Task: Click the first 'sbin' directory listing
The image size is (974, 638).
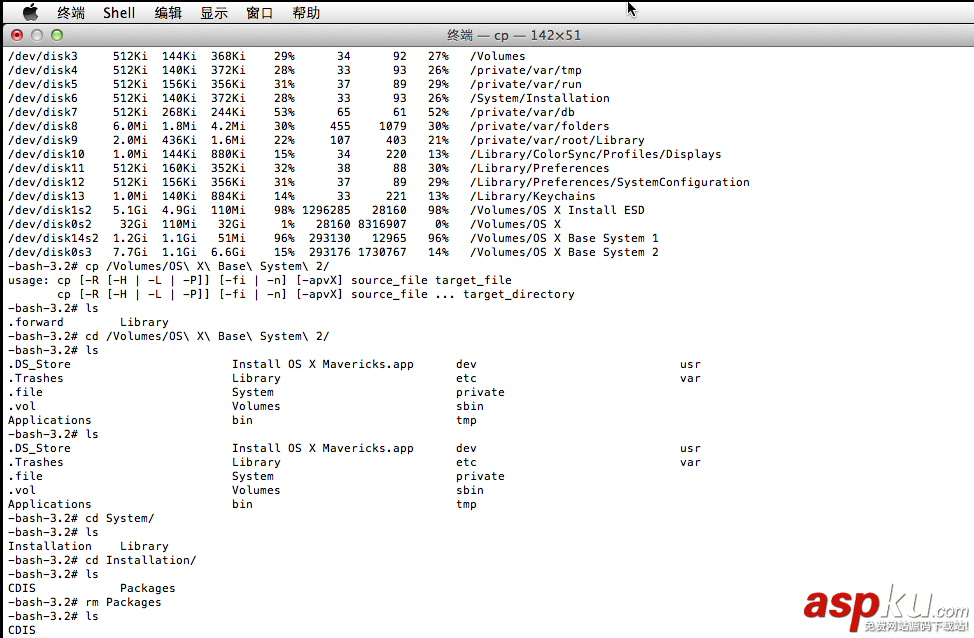Action: 470,406
